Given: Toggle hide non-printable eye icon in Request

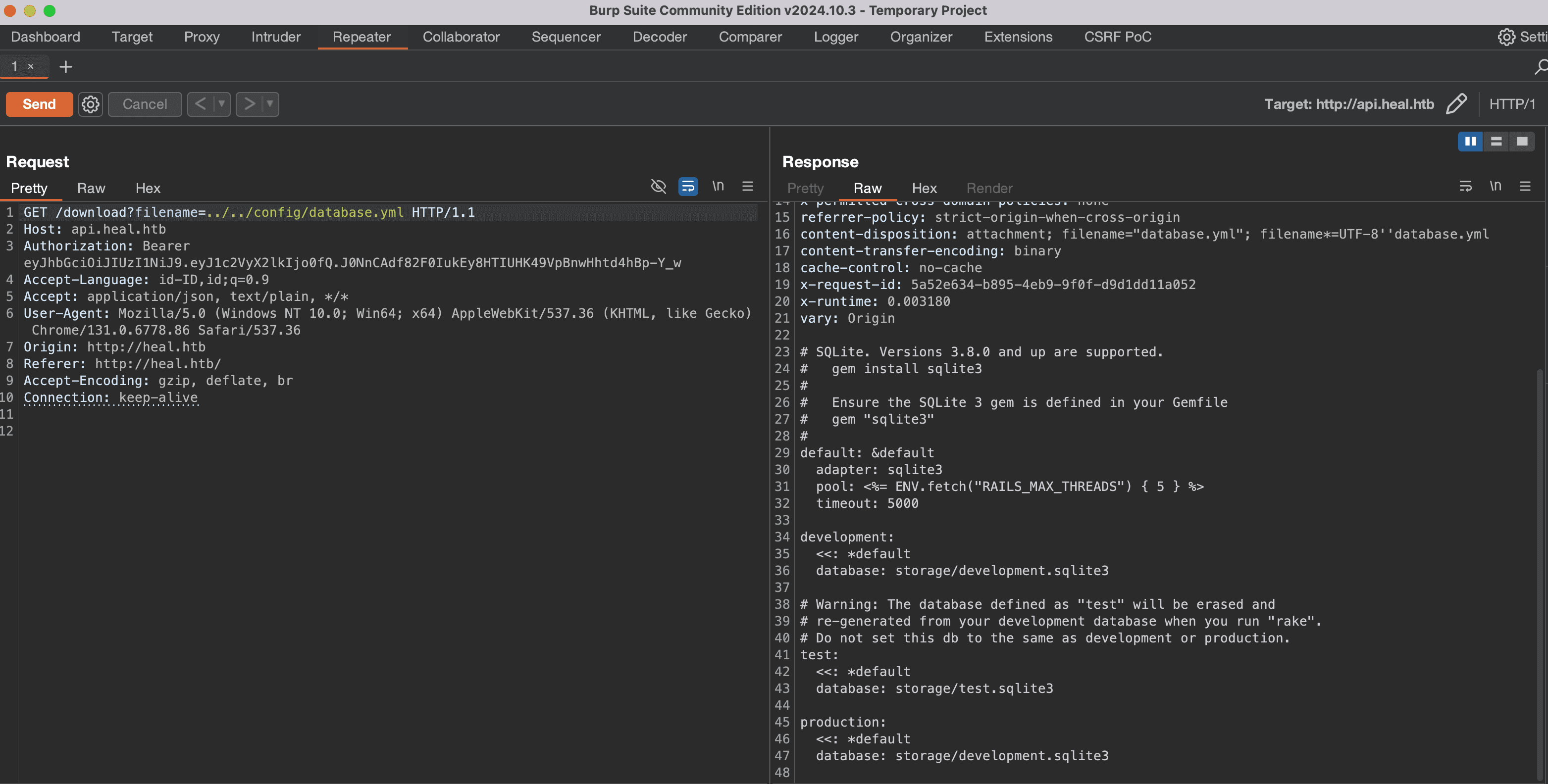Looking at the screenshot, I should [x=658, y=187].
